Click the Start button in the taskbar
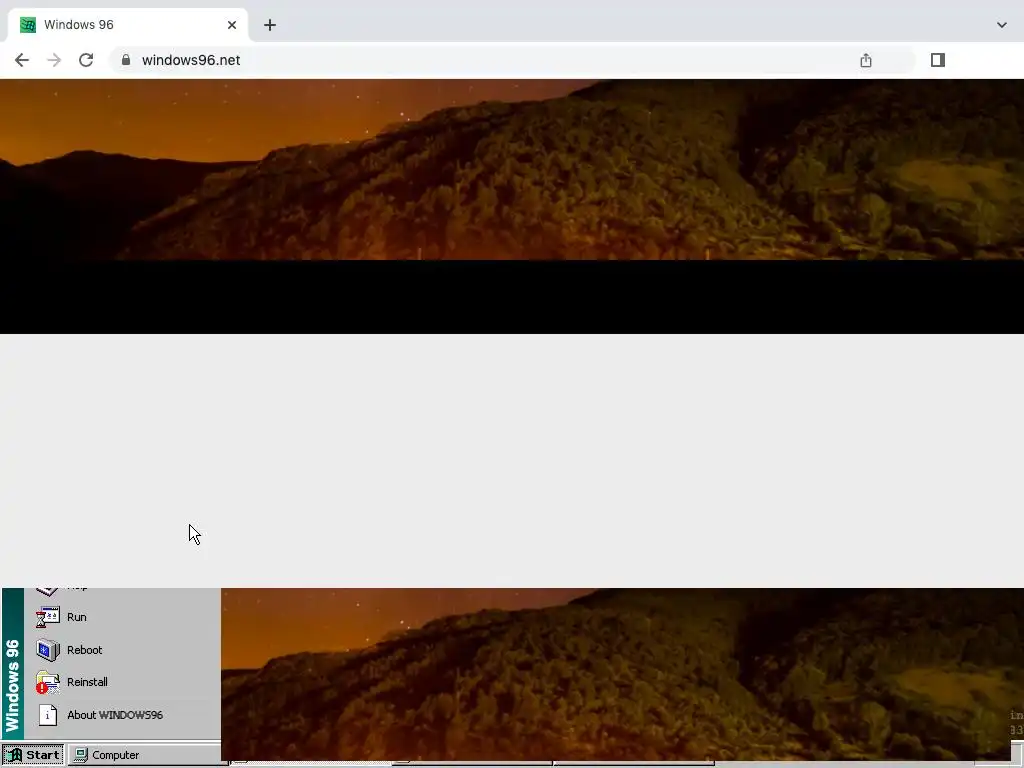1024x768 pixels. click(x=33, y=755)
